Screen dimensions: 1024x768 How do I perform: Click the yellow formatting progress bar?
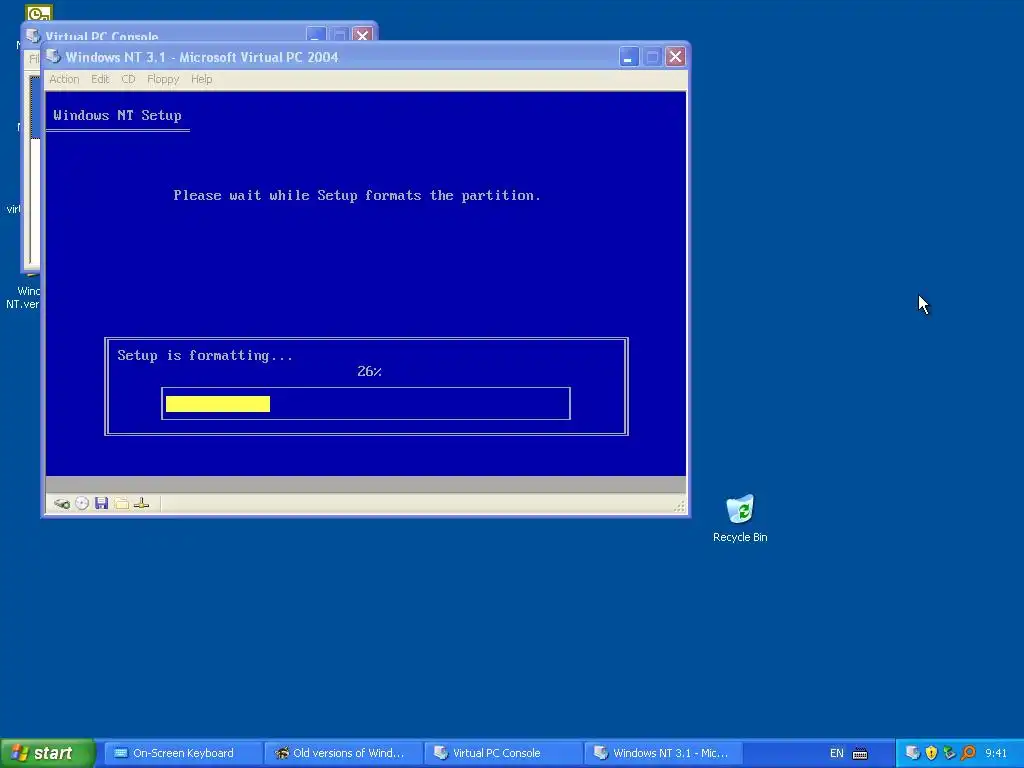pyautogui.click(x=217, y=404)
